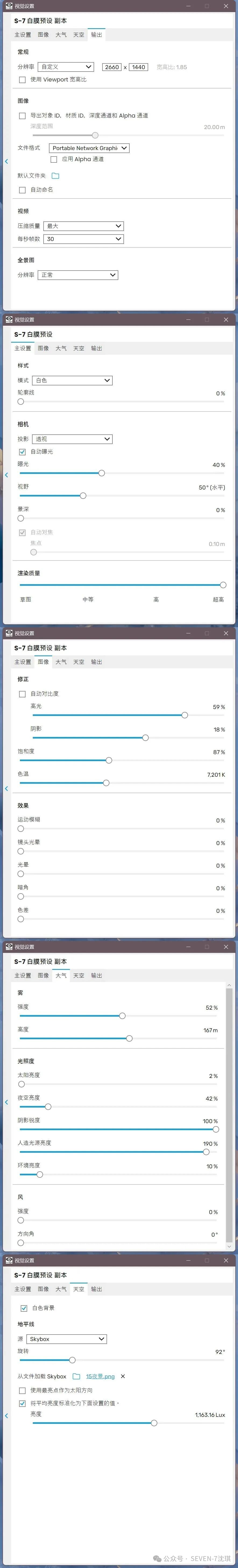Open the 压缩质量 dropdown
This screenshot has width=238, height=1568.
click(83, 226)
